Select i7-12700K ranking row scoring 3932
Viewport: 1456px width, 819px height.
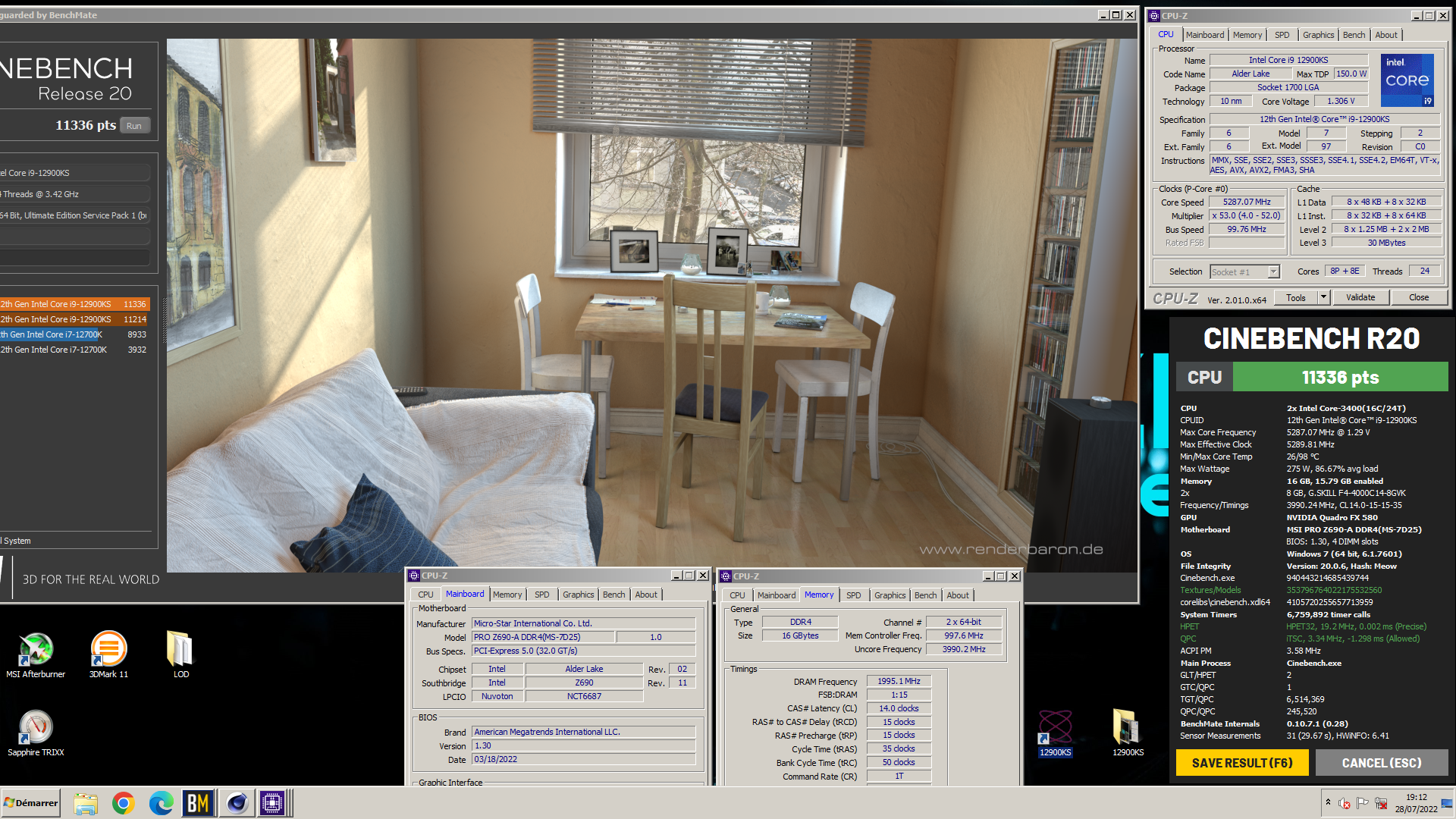pos(74,350)
